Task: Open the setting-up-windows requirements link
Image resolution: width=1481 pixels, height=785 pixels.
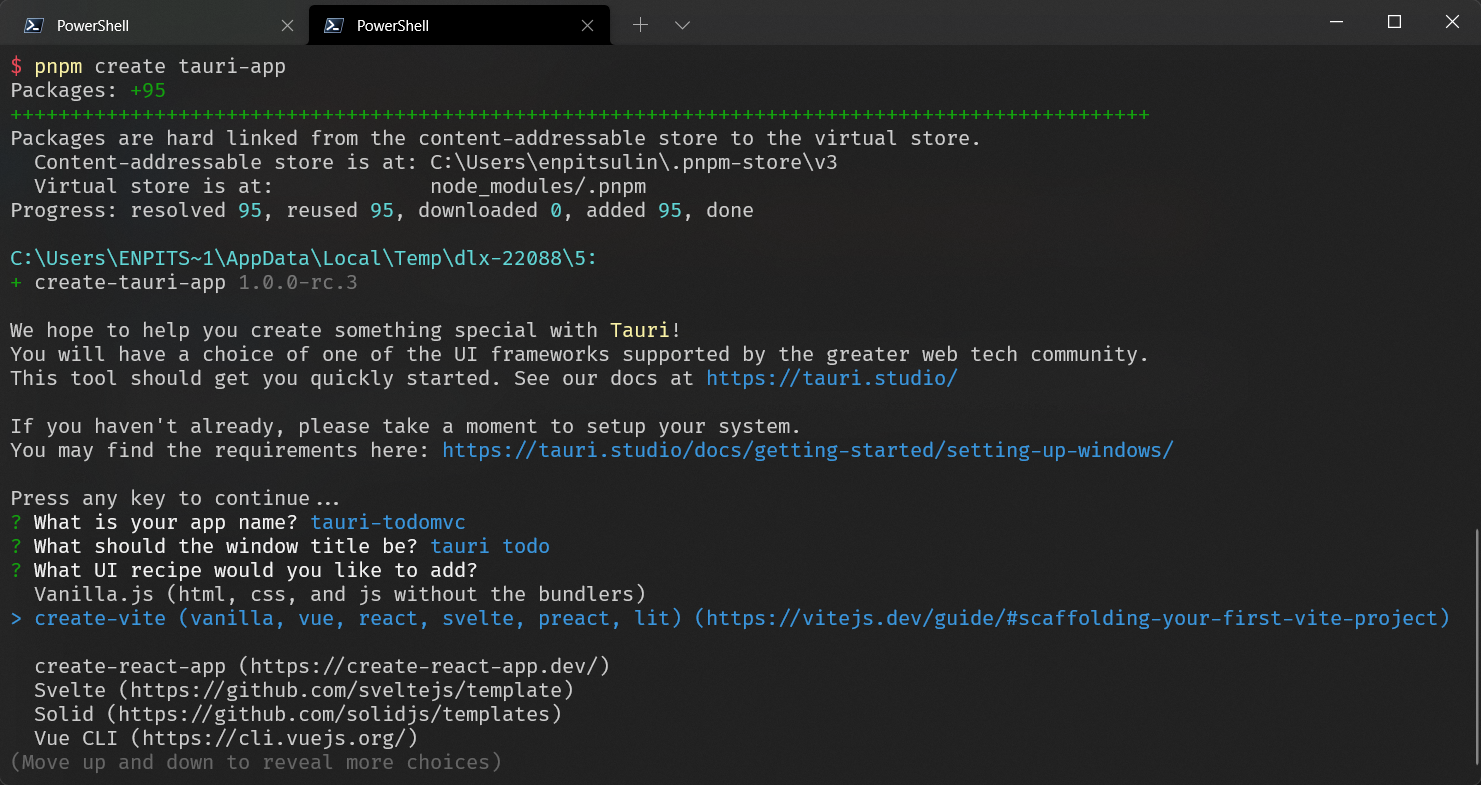Action: coord(808,450)
